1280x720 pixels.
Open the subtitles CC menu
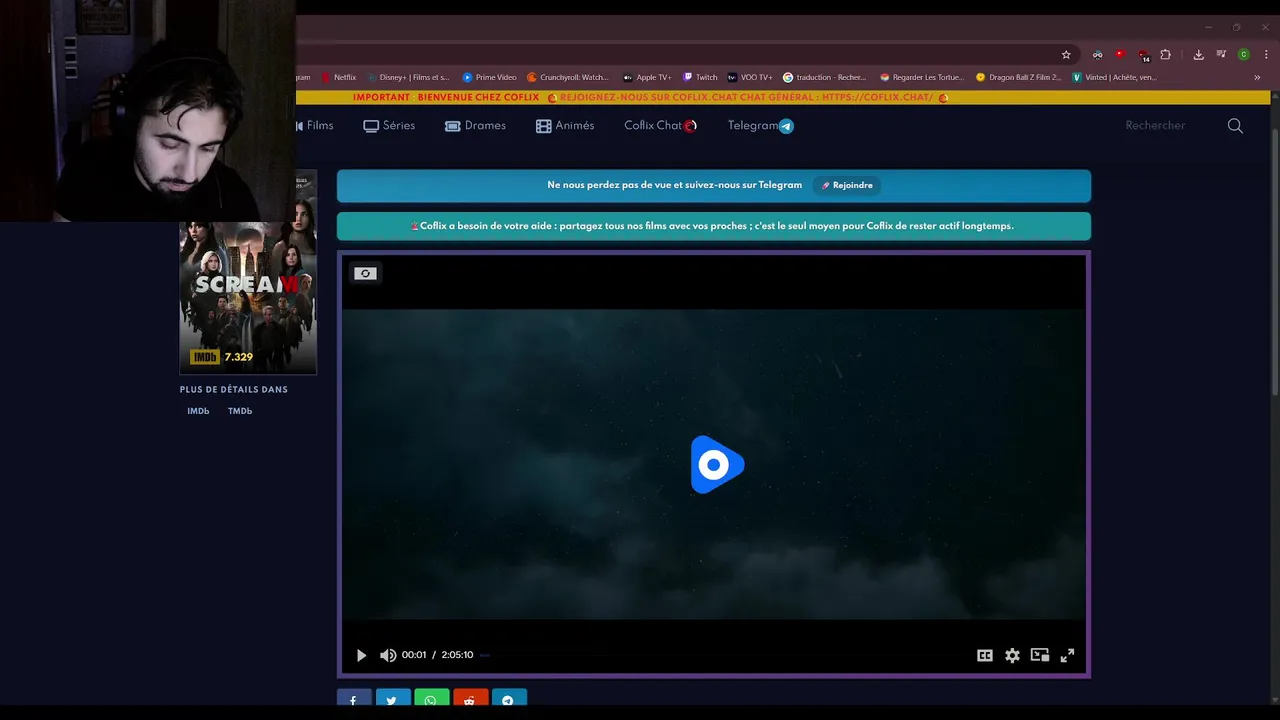tap(985, 656)
